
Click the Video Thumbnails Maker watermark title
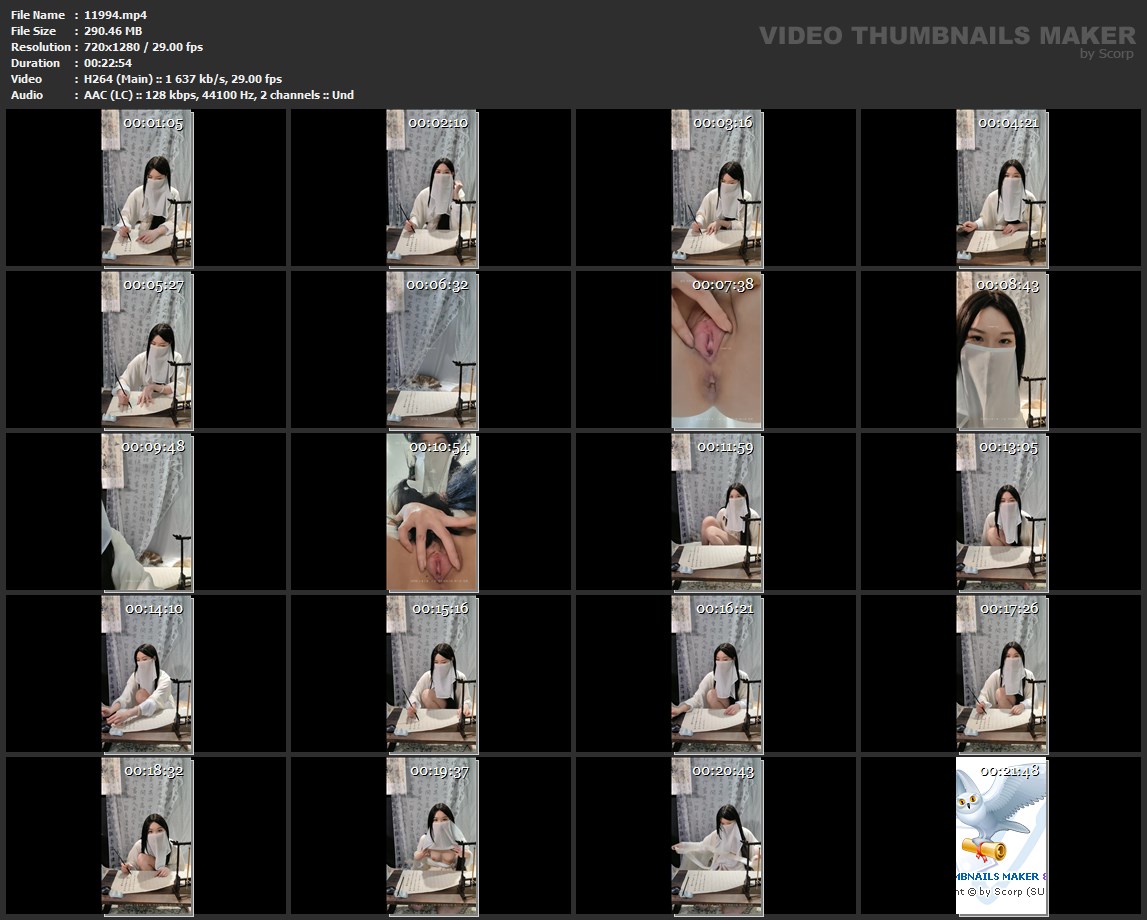point(946,35)
